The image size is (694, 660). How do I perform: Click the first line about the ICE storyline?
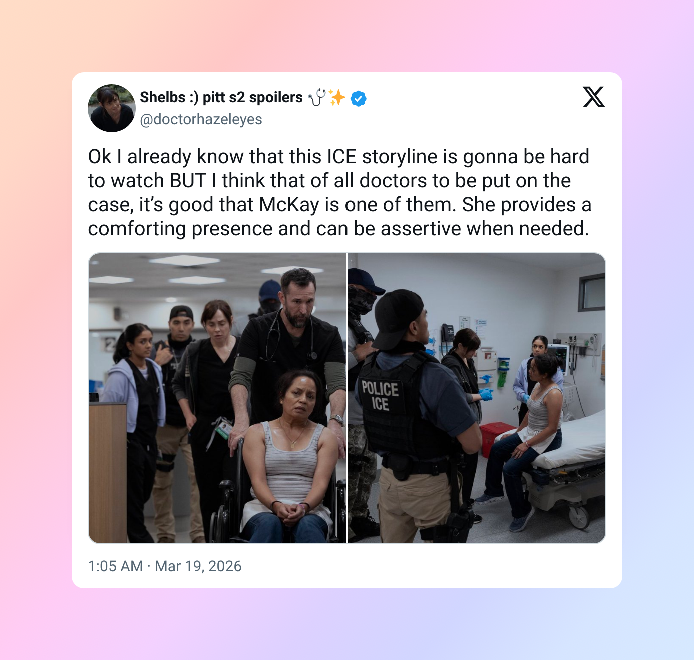[x=339, y=156]
